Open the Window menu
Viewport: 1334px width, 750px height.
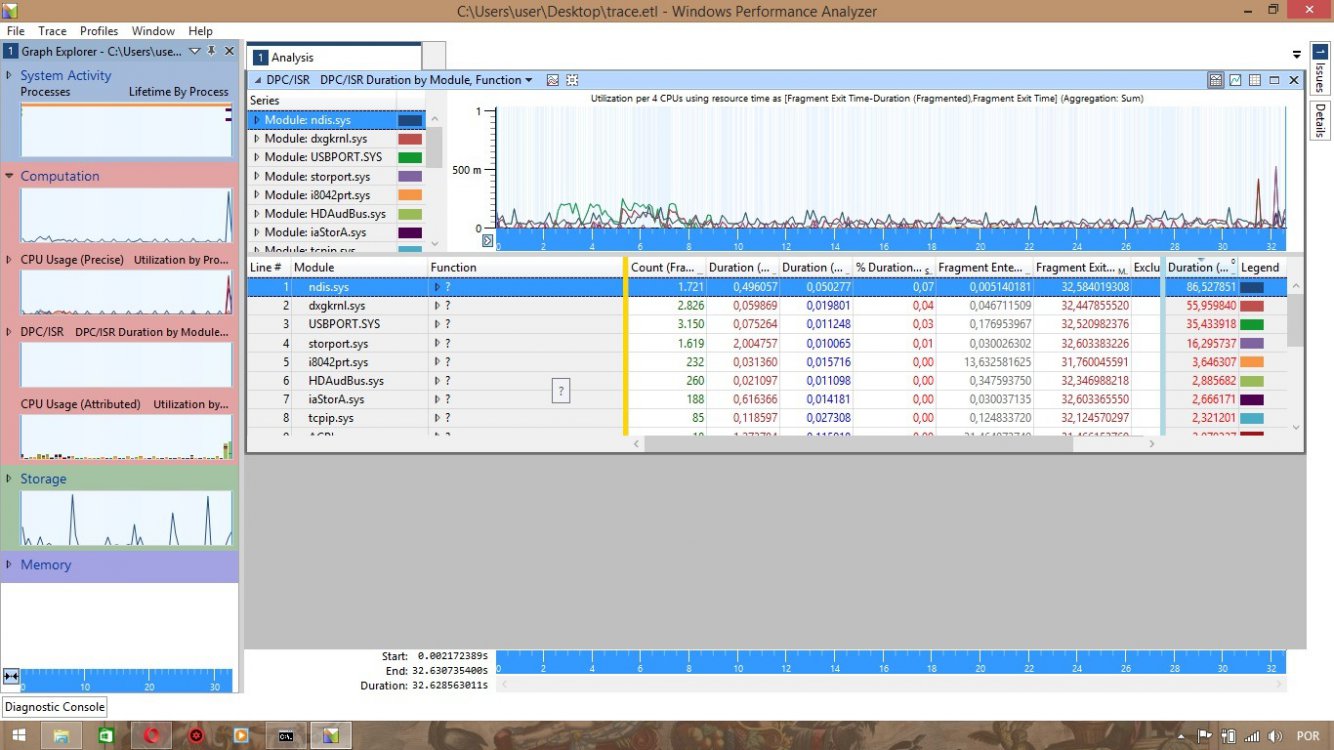pyautogui.click(x=153, y=31)
